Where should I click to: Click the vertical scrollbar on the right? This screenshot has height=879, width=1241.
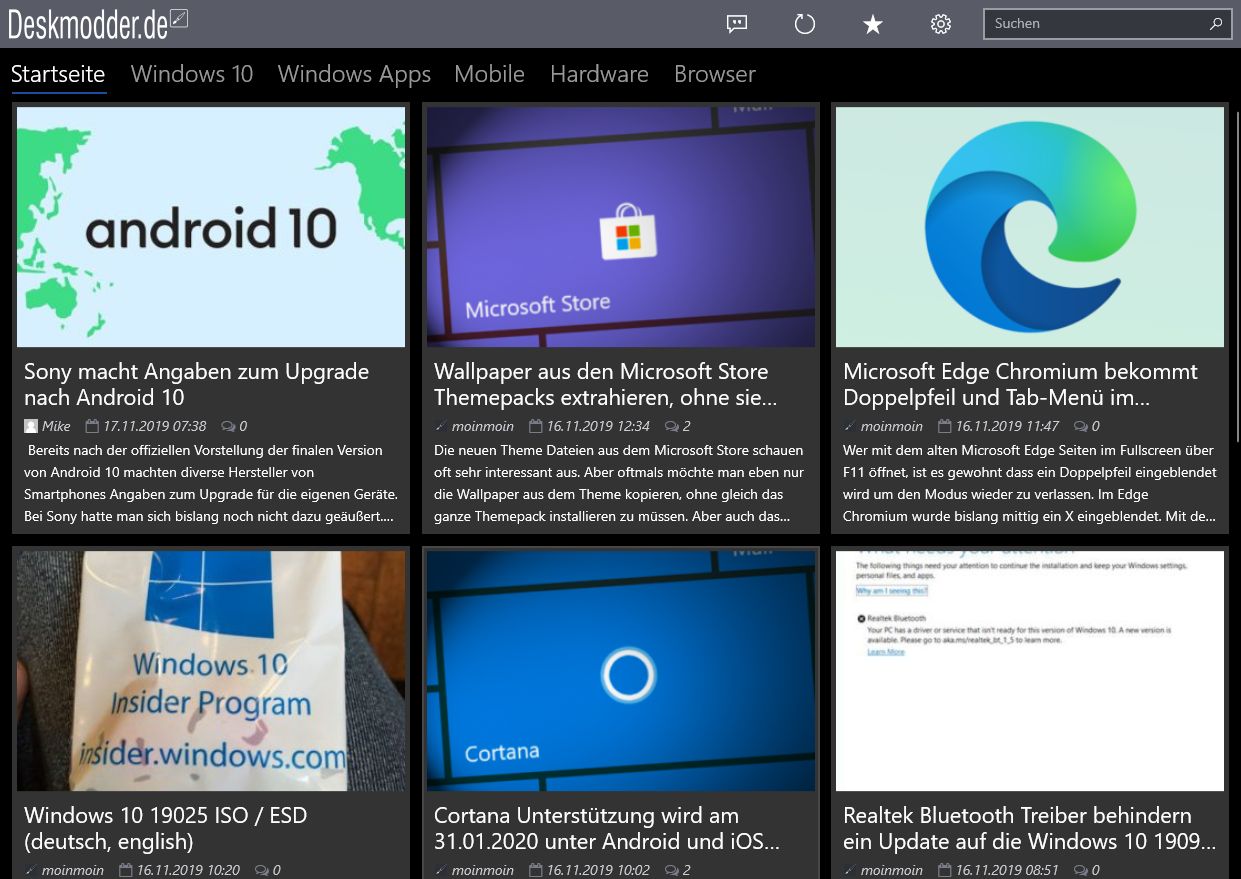(1237, 275)
